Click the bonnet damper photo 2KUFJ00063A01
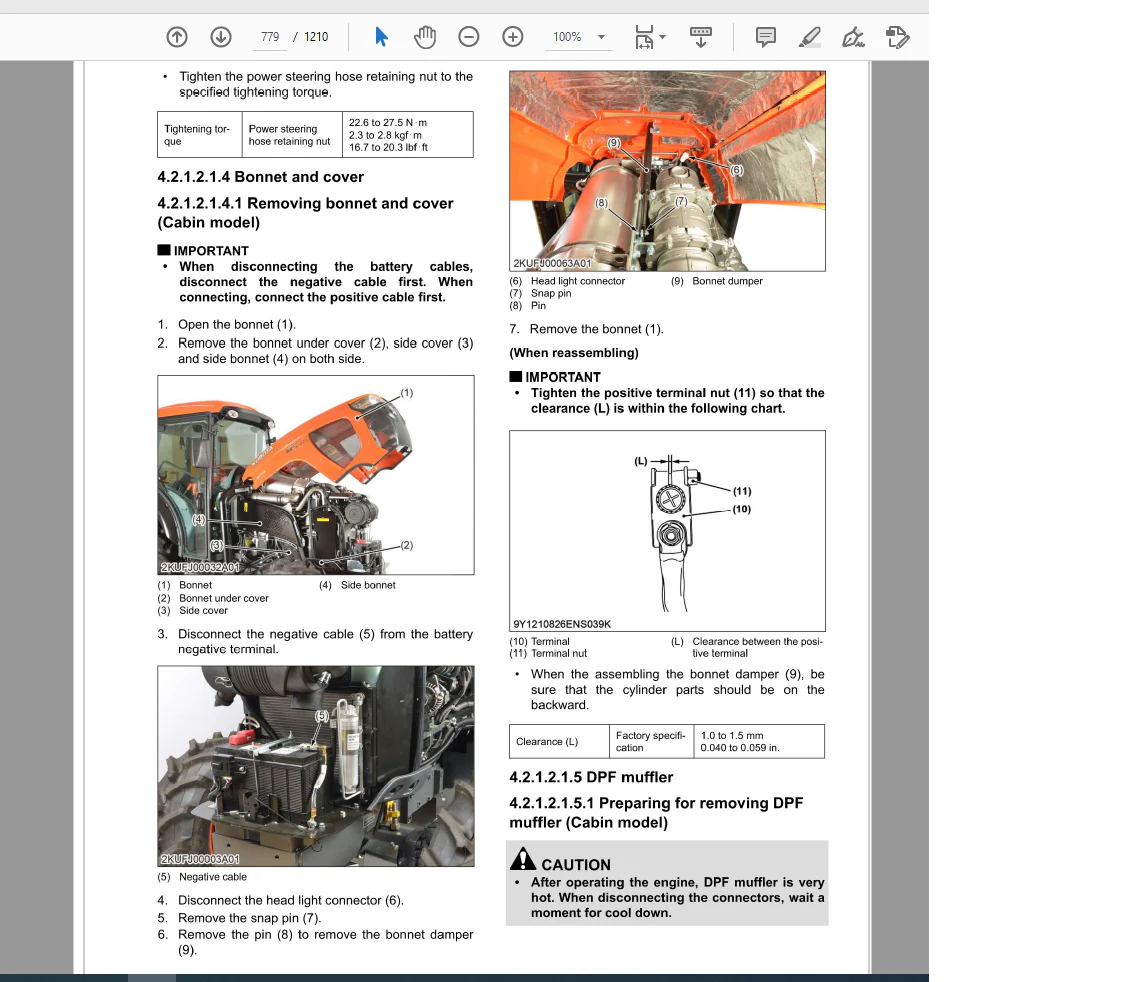This screenshot has width=1125, height=982. coord(667,170)
